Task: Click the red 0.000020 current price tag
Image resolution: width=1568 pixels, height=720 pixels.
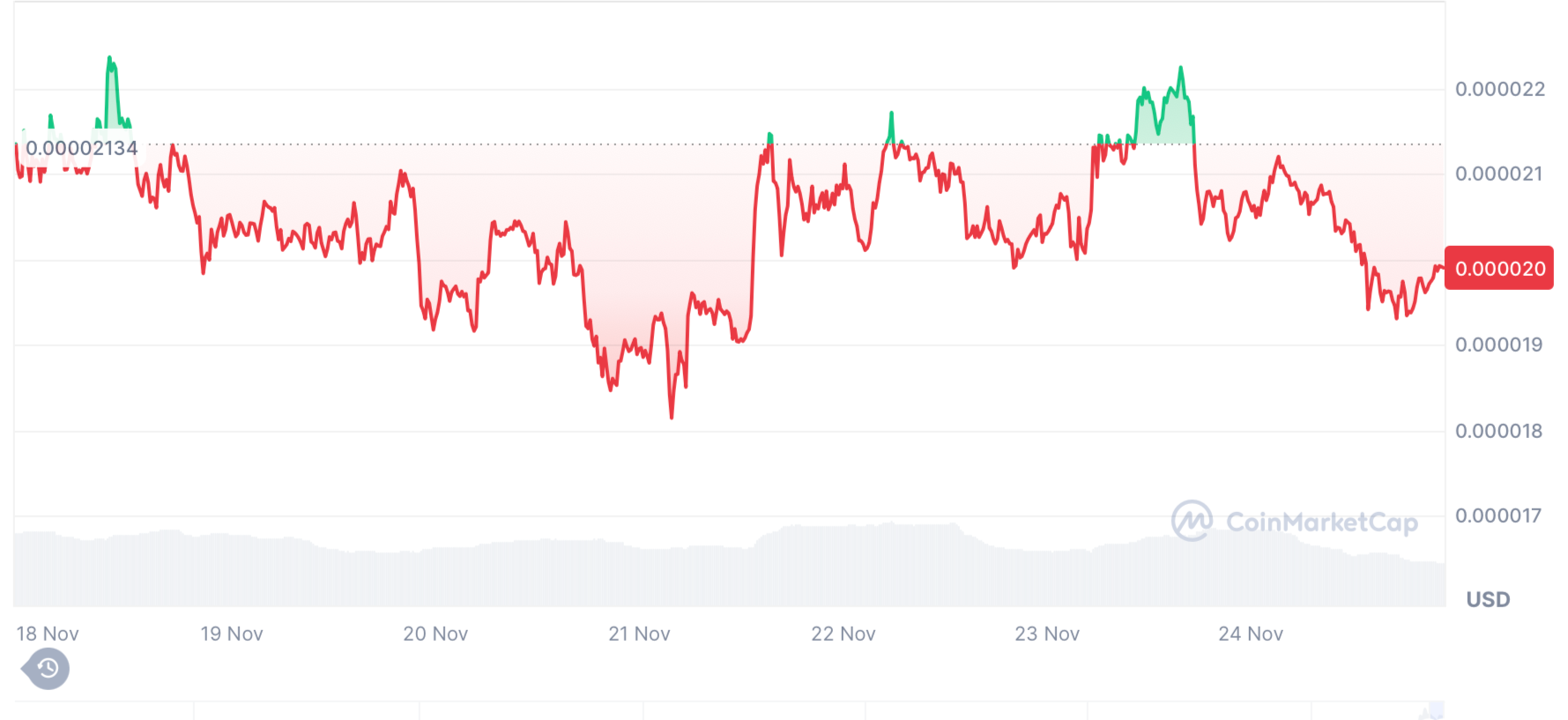Action: tap(1499, 268)
